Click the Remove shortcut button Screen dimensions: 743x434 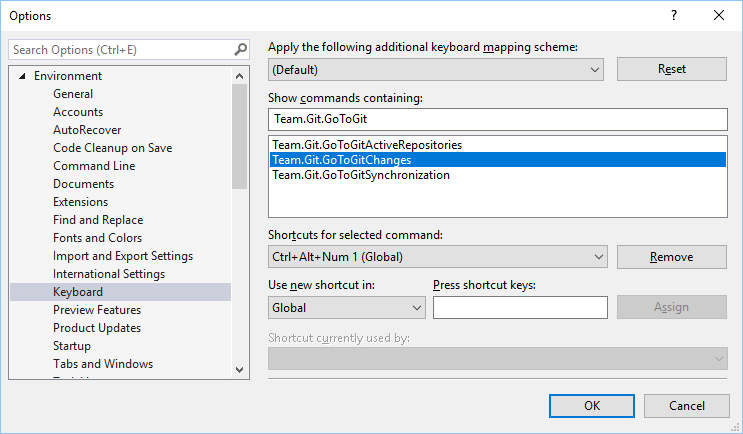671,257
